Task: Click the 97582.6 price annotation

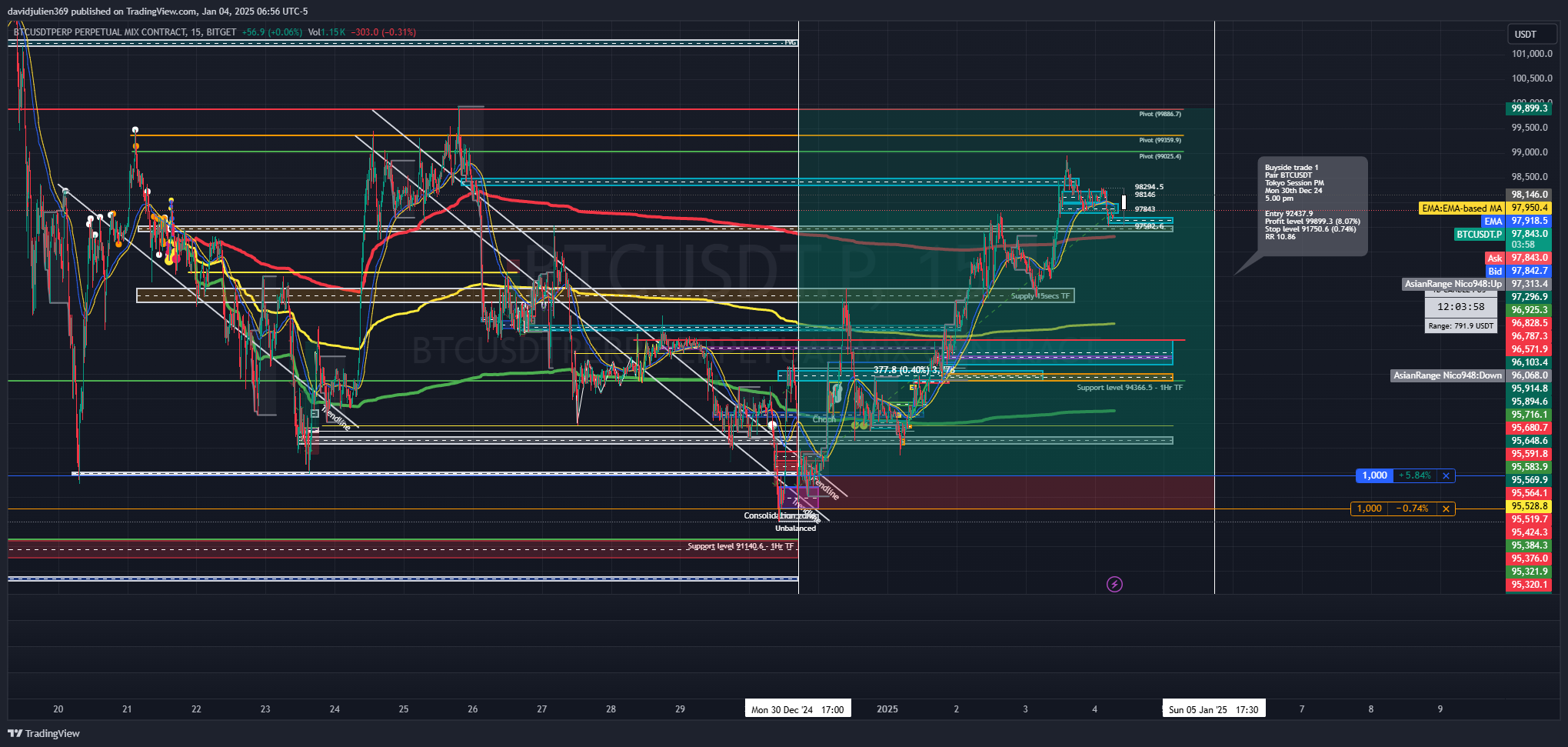Action: coord(1149,226)
